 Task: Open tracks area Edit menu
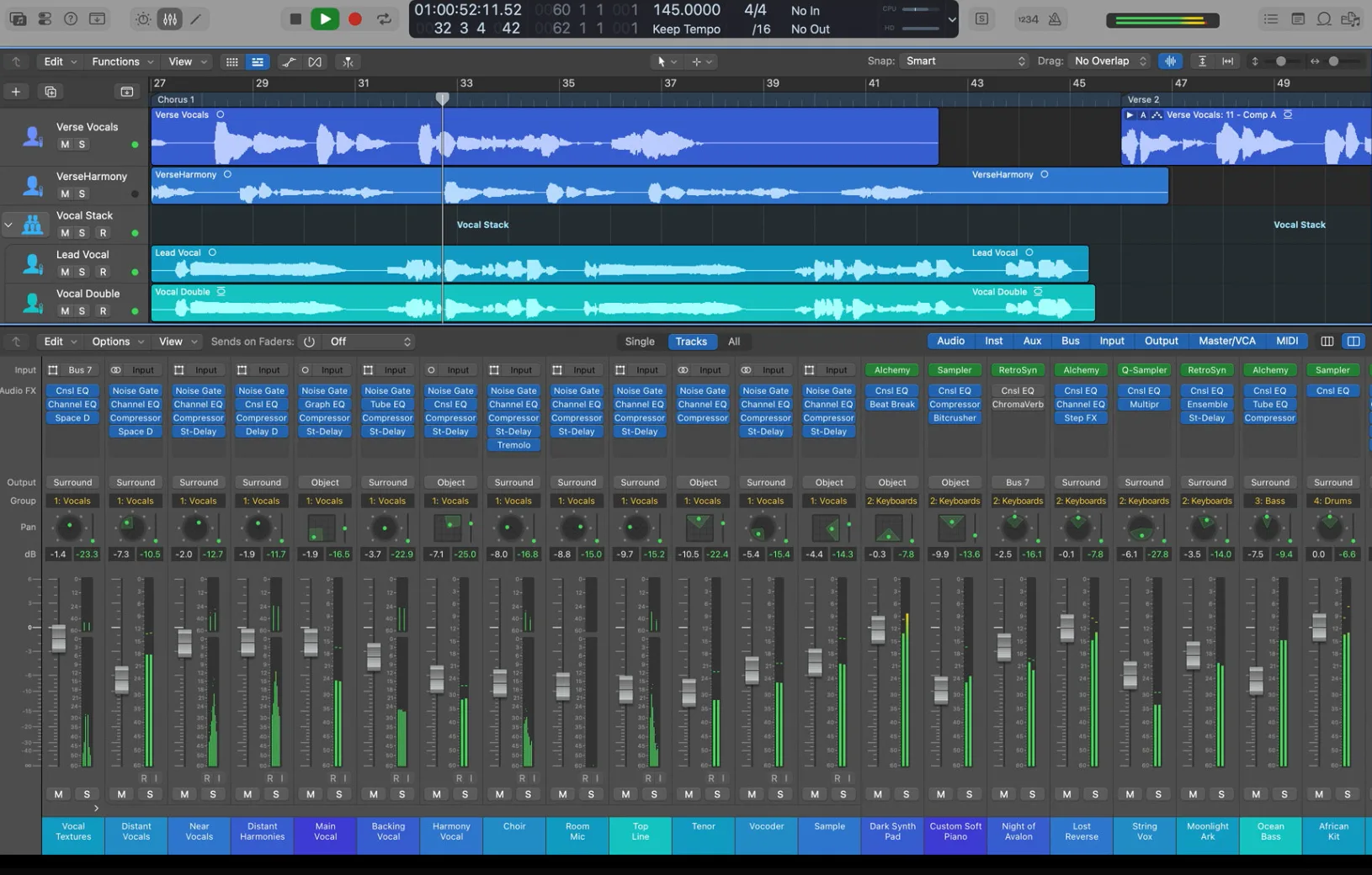[61, 61]
